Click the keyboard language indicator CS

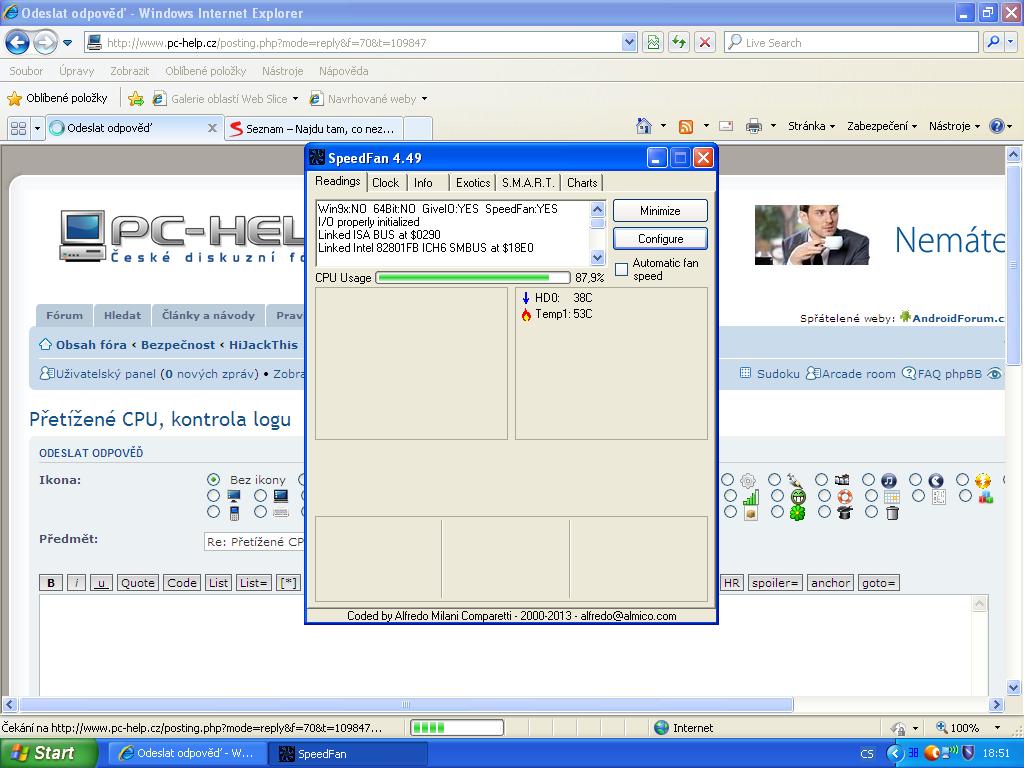pyautogui.click(x=867, y=754)
